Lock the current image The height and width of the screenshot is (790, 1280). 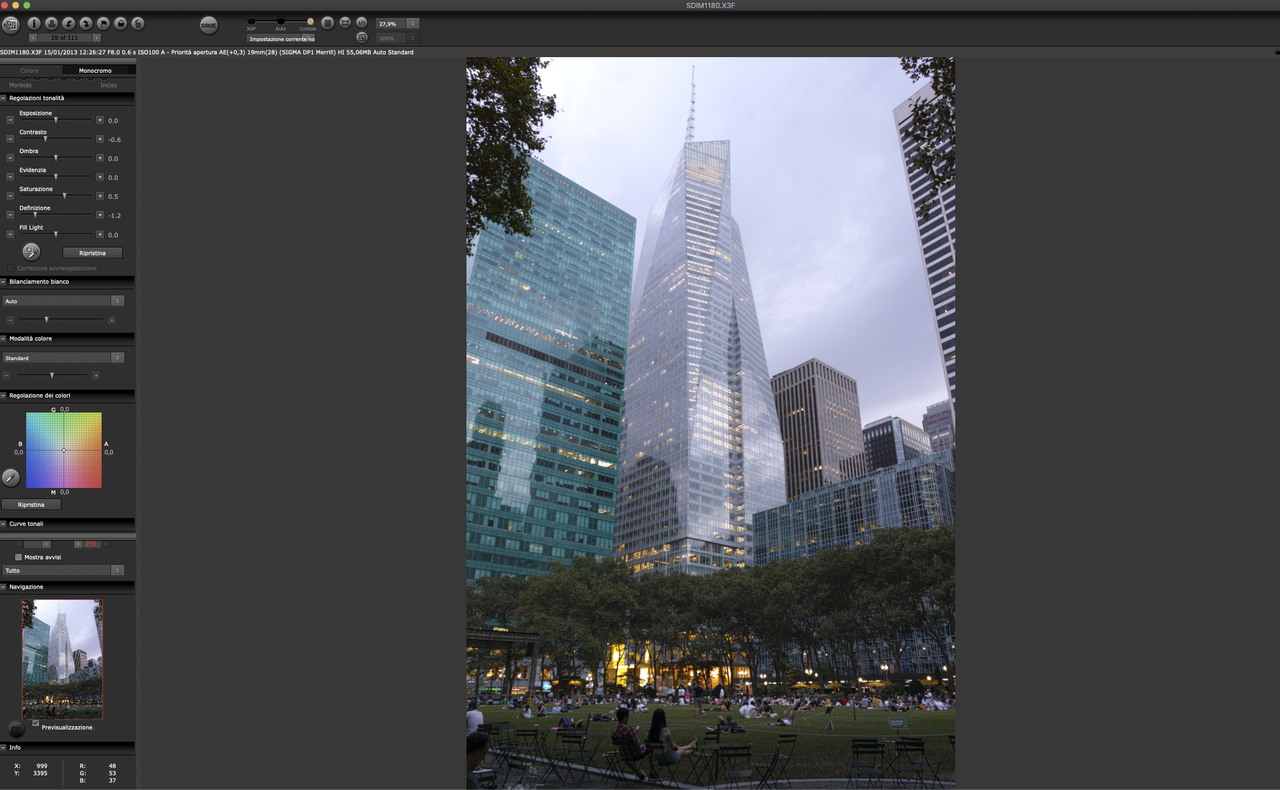(120, 23)
